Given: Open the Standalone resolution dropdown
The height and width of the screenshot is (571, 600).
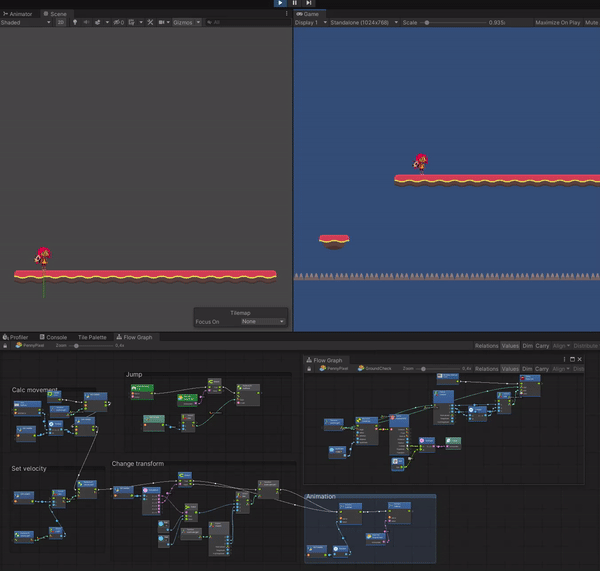Looking at the screenshot, I should click(362, 22).
